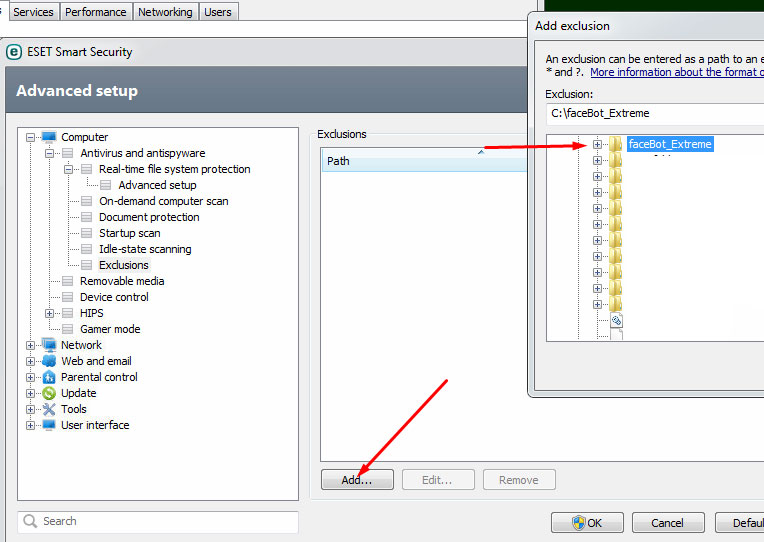Click the page icon beside Startup scan
Image resolution: width=764 pixels, height=542 pixels.
(x=86, y=233)
